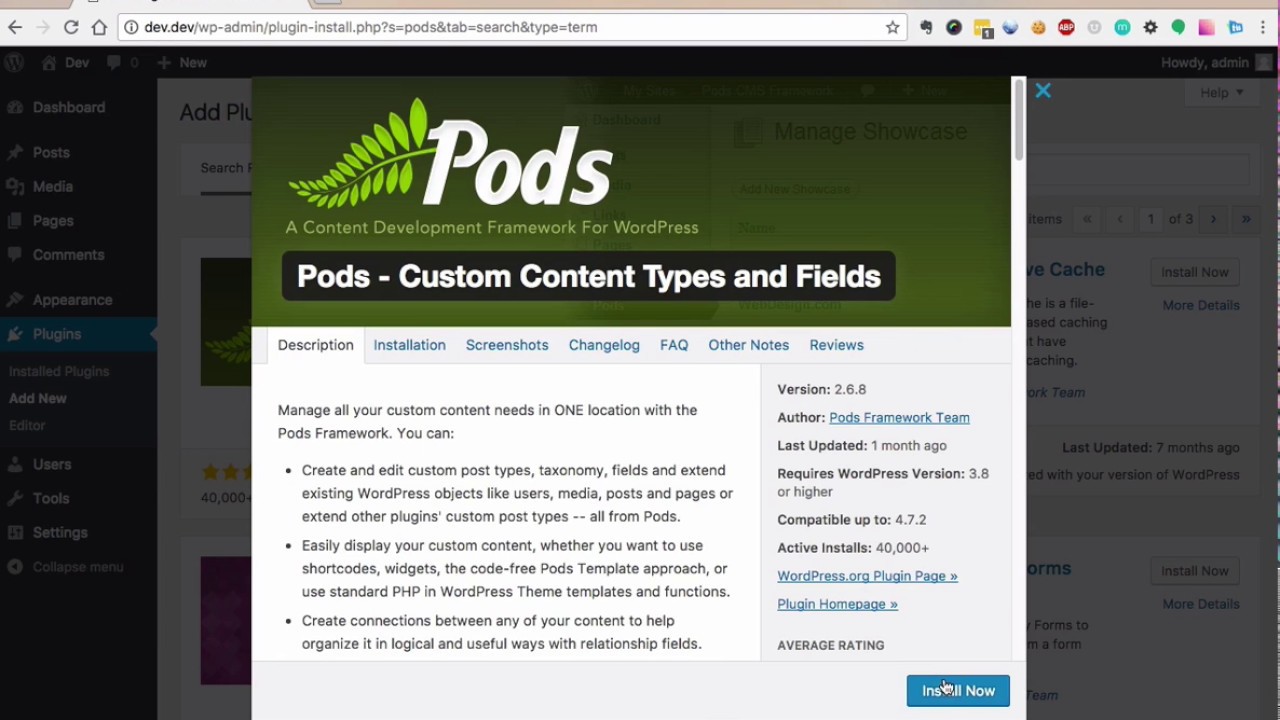Screen dimensions: 1280x720
Task: Open the cookie extension icon
Action: (1038, 28)
